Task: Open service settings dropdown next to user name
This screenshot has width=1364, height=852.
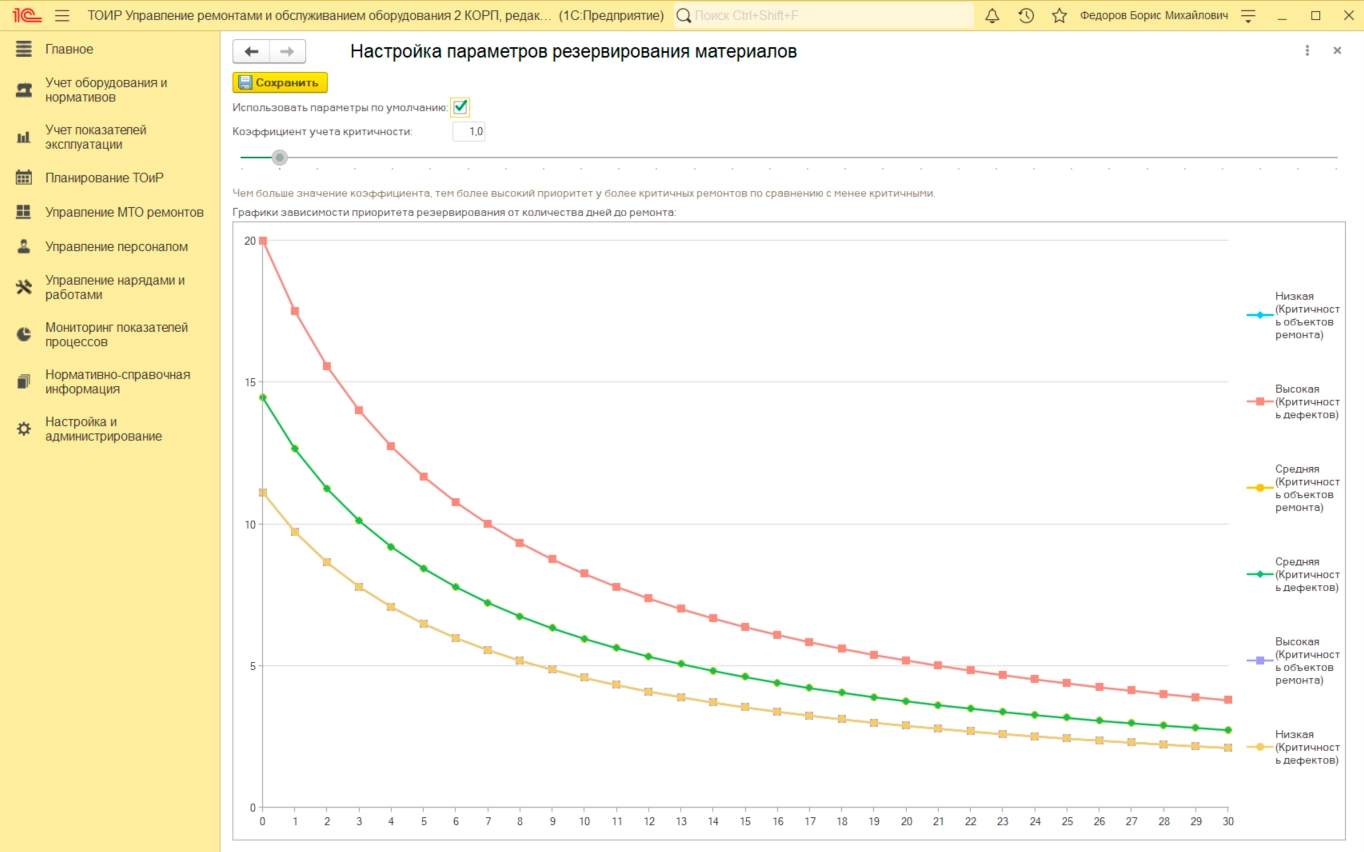Action: tap(1248, 16)
